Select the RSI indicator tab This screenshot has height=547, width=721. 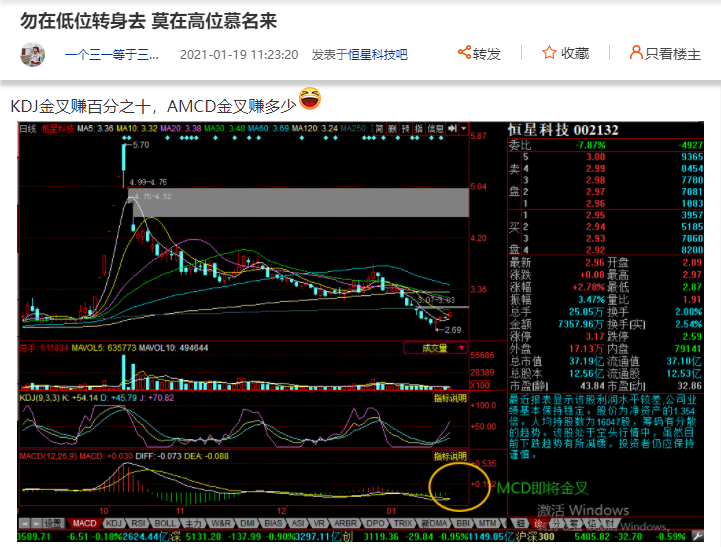(138, 523)
